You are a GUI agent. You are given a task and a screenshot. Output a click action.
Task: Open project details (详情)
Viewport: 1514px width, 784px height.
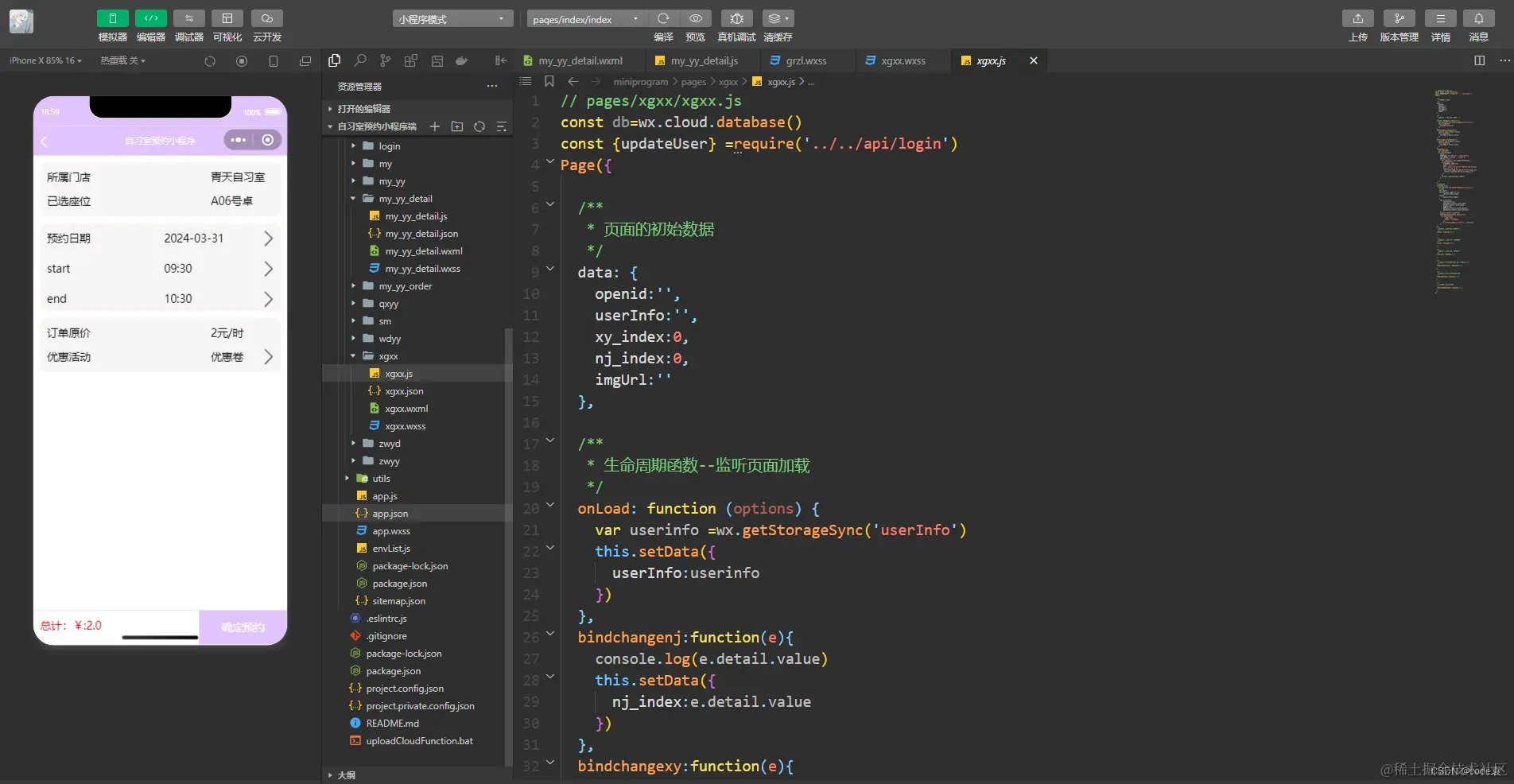click(1440, 18)
